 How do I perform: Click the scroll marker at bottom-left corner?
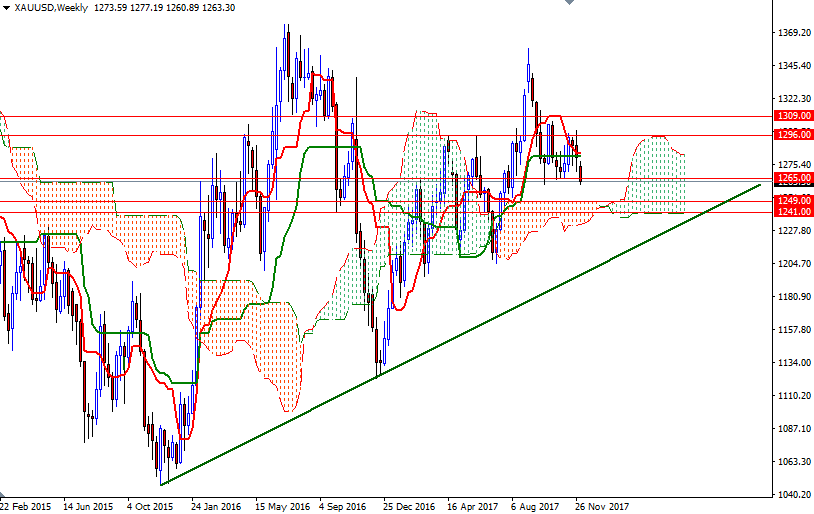pos(3,494)
